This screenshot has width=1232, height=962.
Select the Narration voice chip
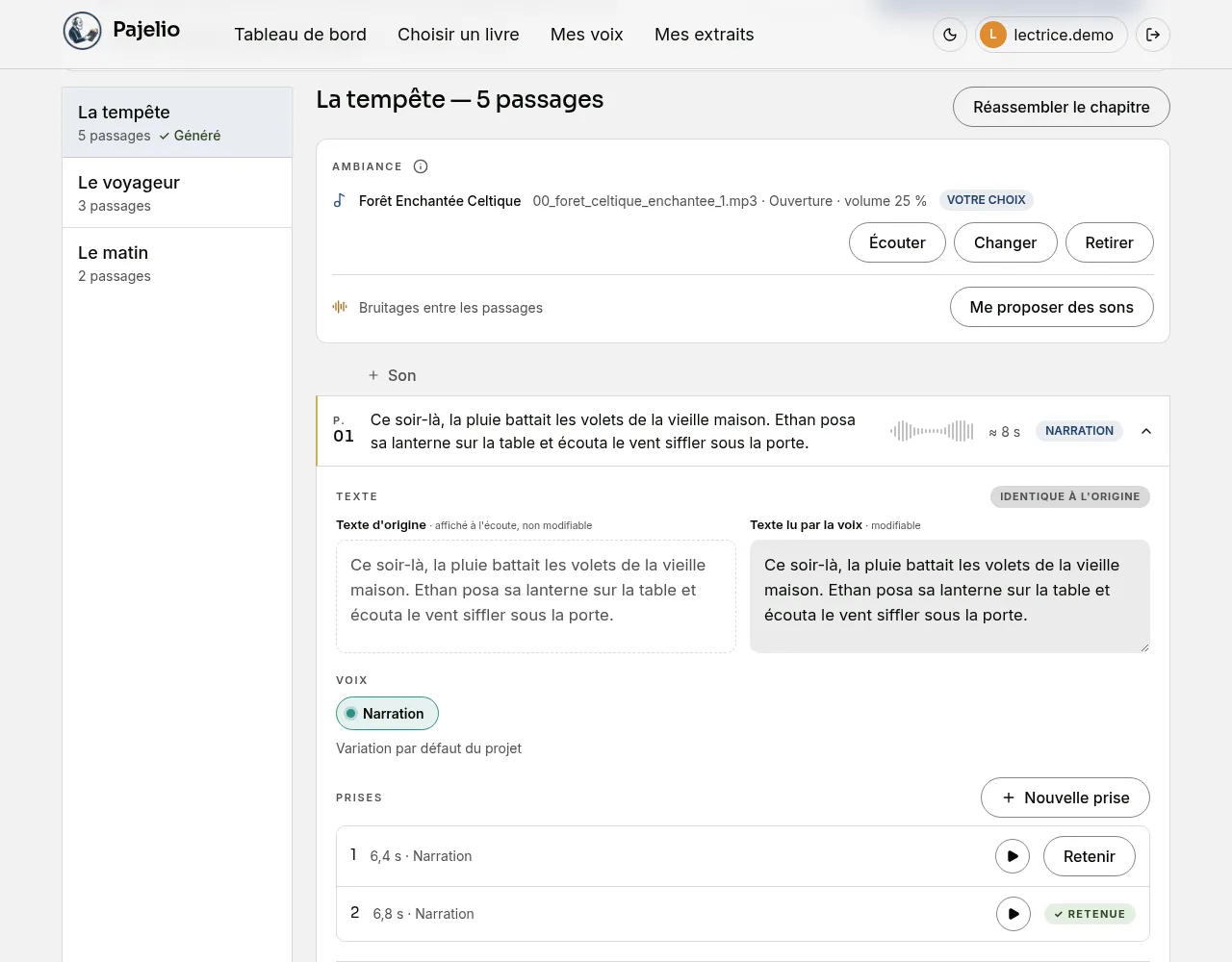pos(387,714)
